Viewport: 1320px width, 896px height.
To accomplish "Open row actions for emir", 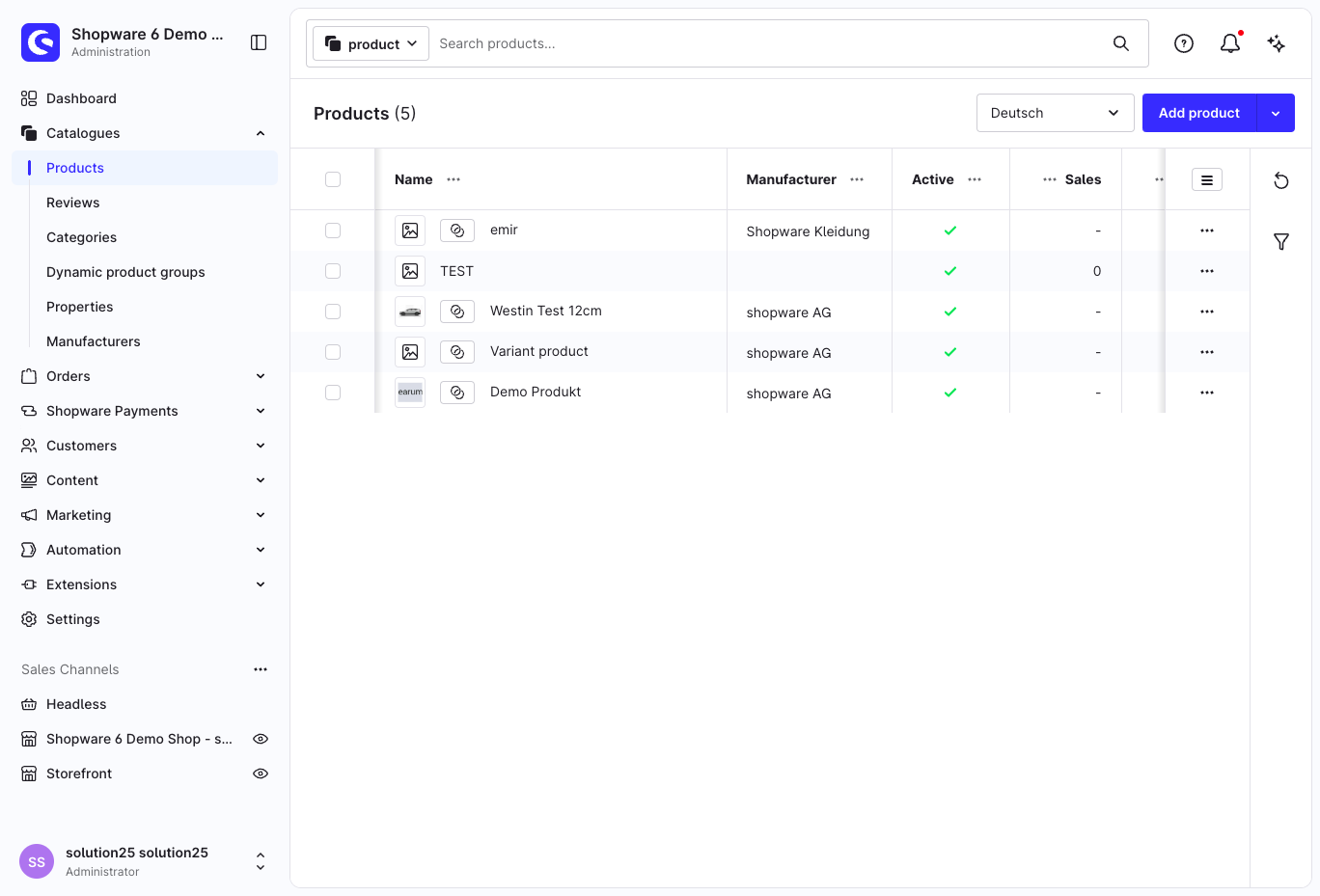I will click(1207, 231).
